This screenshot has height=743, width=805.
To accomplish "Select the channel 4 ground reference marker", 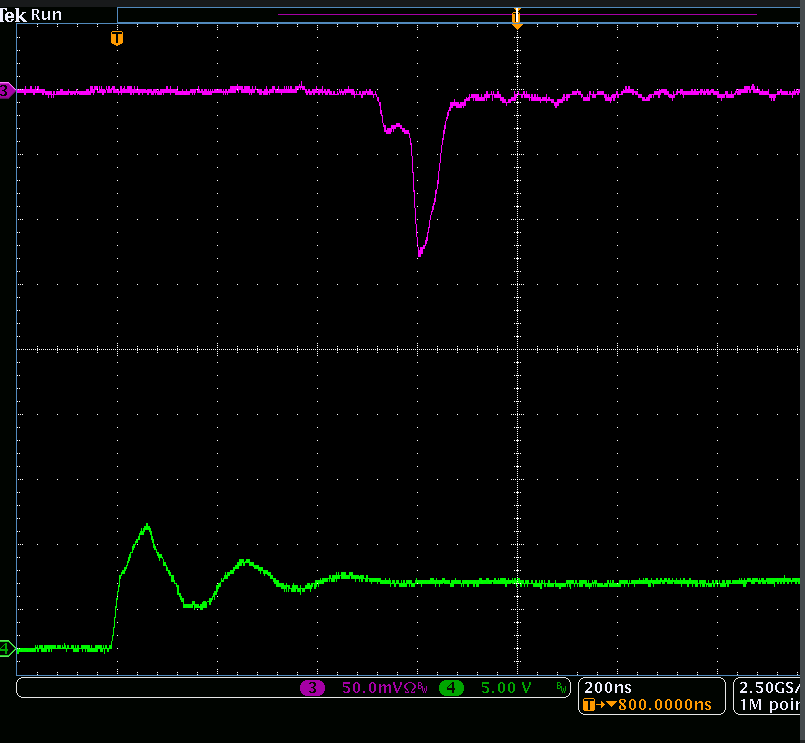I will 7,649.
